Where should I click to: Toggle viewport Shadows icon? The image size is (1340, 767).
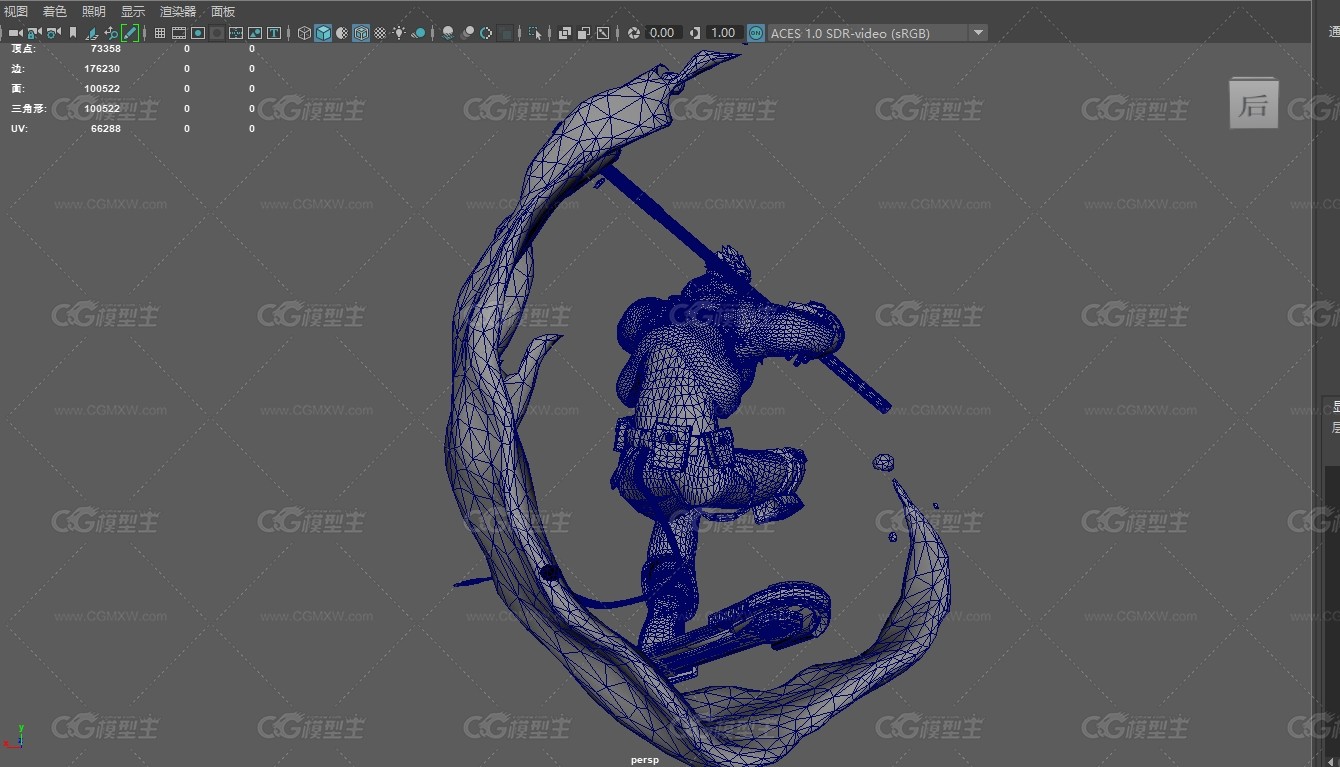[x=419, y=33]
